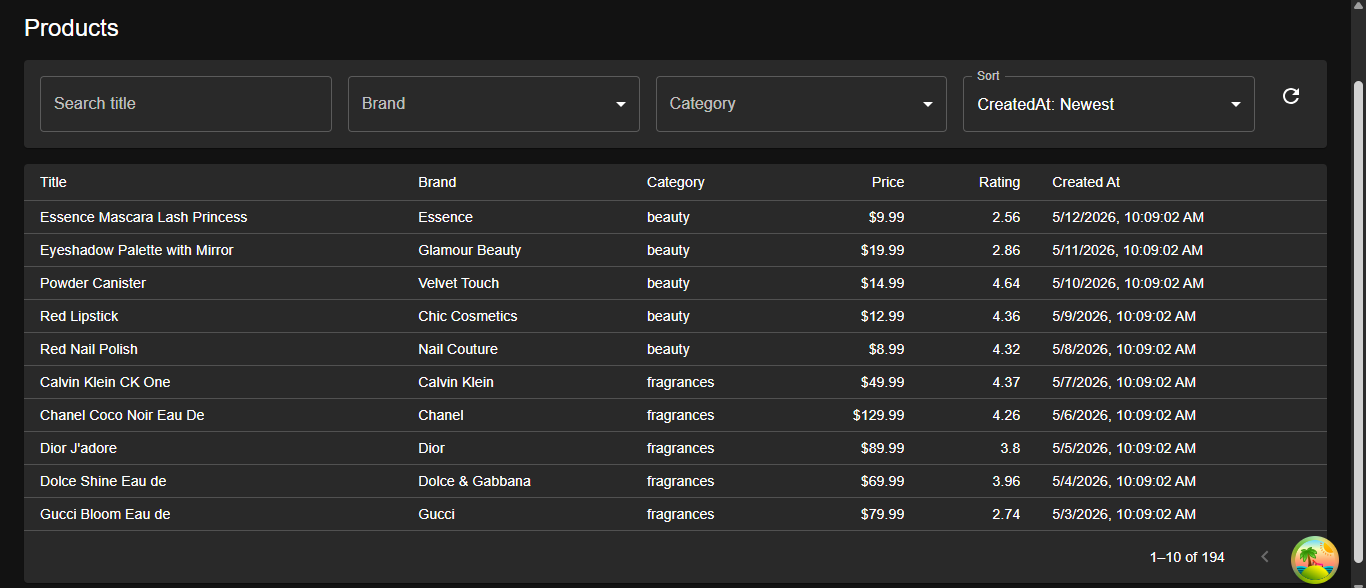Select Eyeshadow Palette with Mirror title

136,250
